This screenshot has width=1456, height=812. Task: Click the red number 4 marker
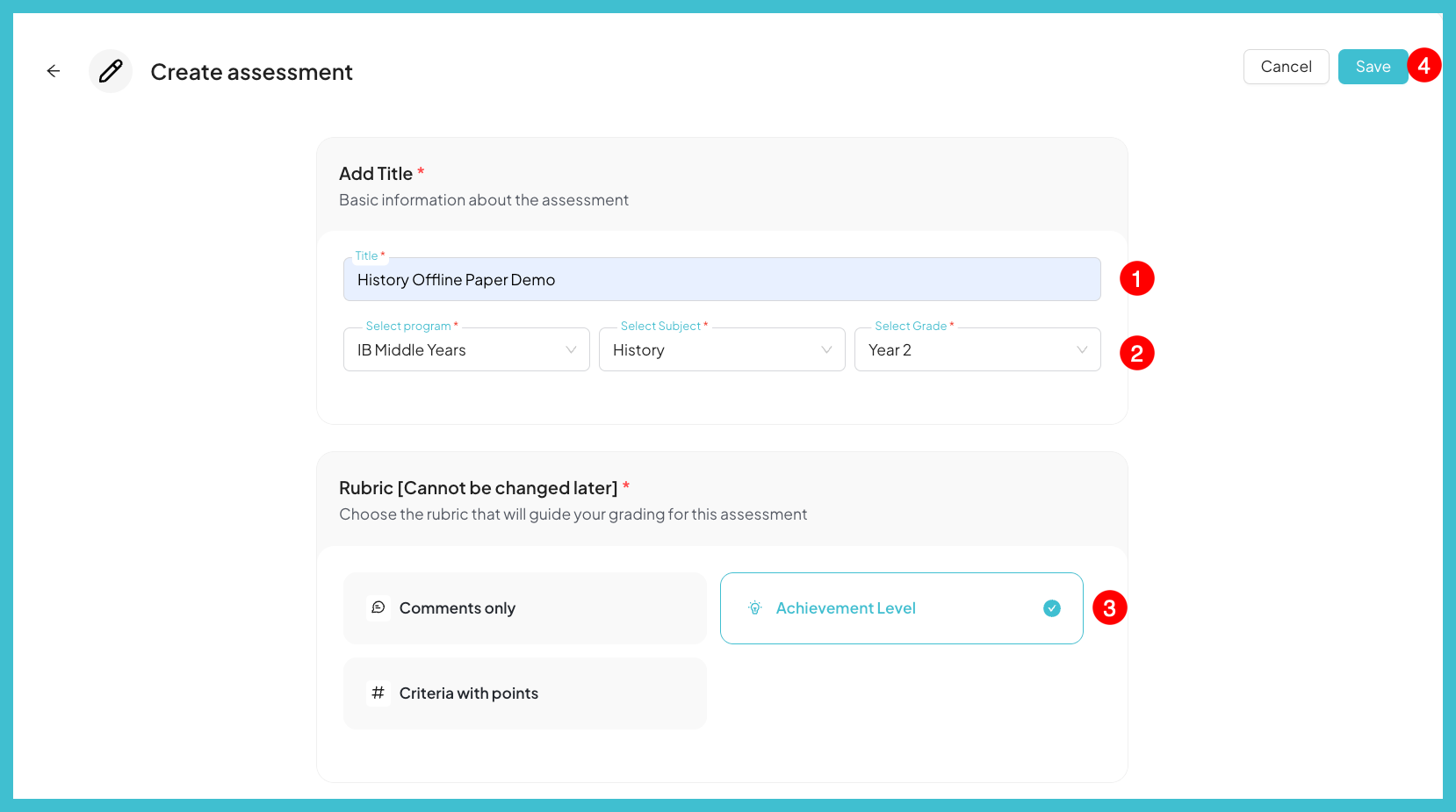(x=1424, y=66)
